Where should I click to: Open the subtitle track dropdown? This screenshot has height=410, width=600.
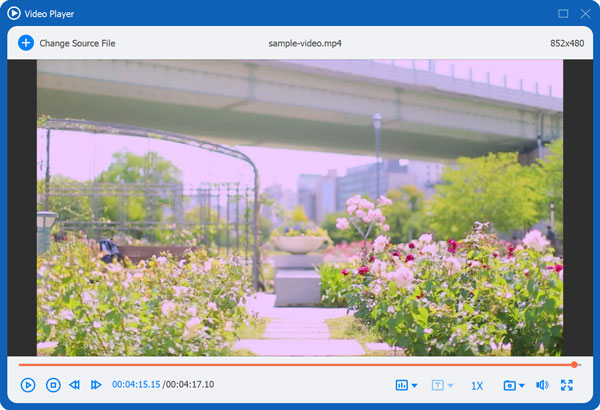[442, 385]
